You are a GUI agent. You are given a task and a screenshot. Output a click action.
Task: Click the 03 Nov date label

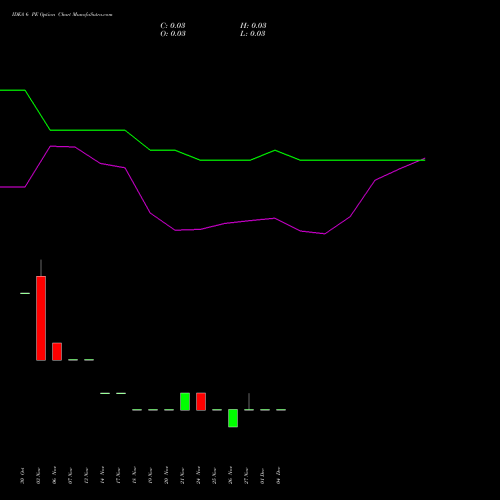pos(38,476)
